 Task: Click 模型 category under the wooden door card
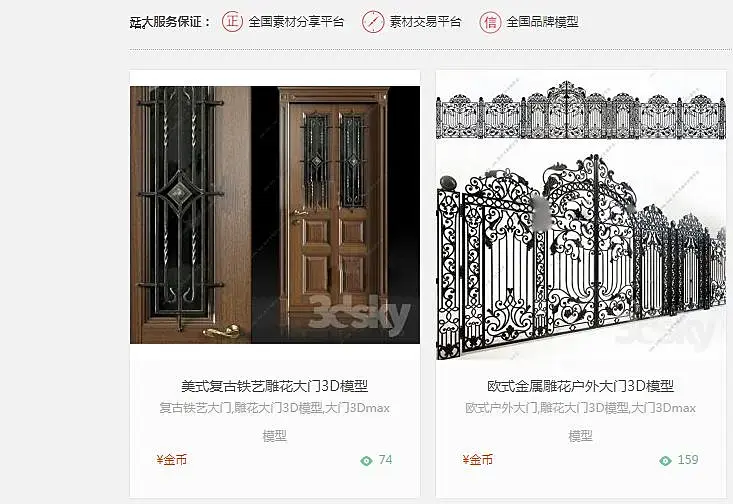pos(275,436)
